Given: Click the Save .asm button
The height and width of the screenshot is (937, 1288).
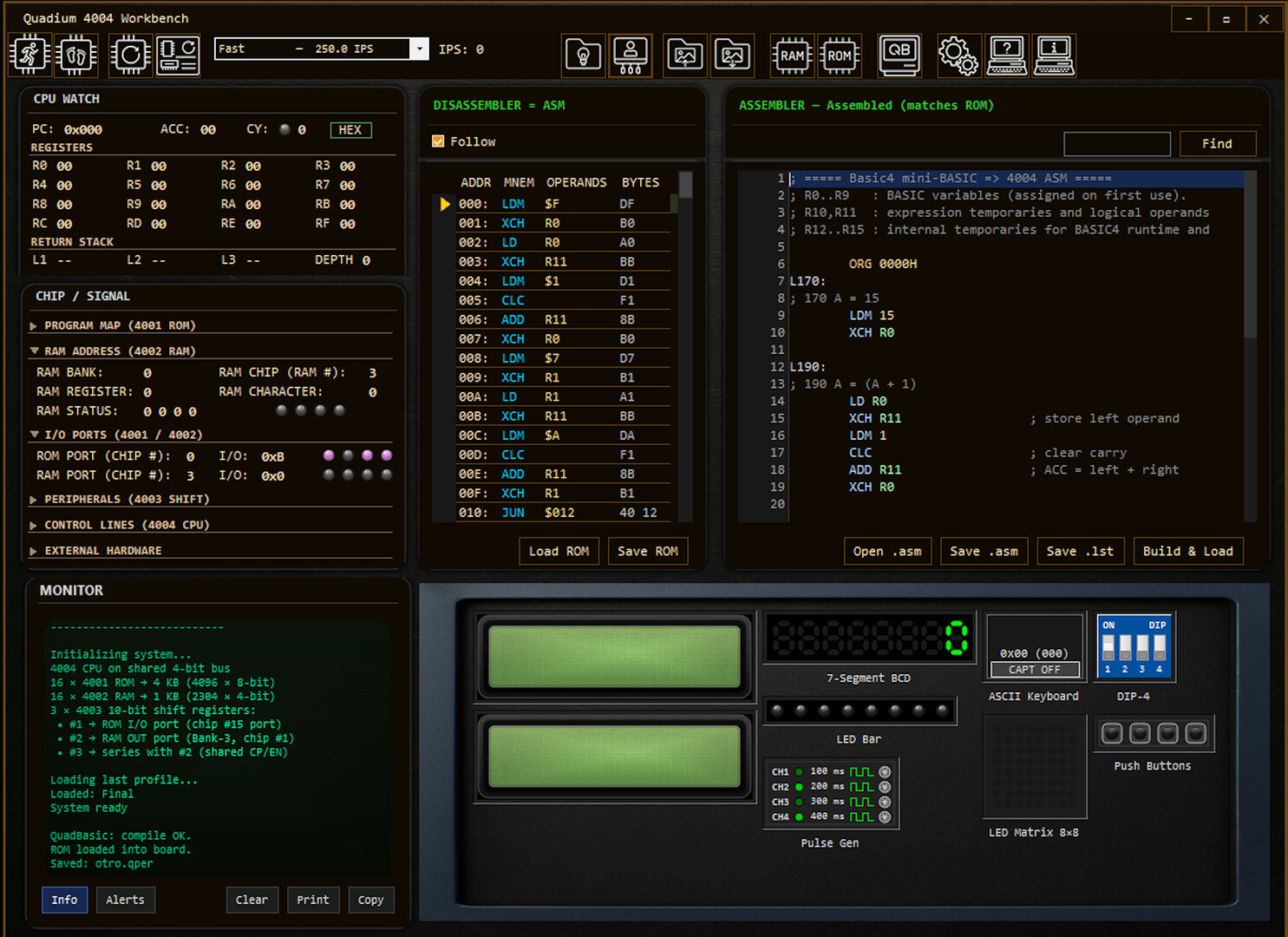Looking at the screenshot, I should pos(984,551).
